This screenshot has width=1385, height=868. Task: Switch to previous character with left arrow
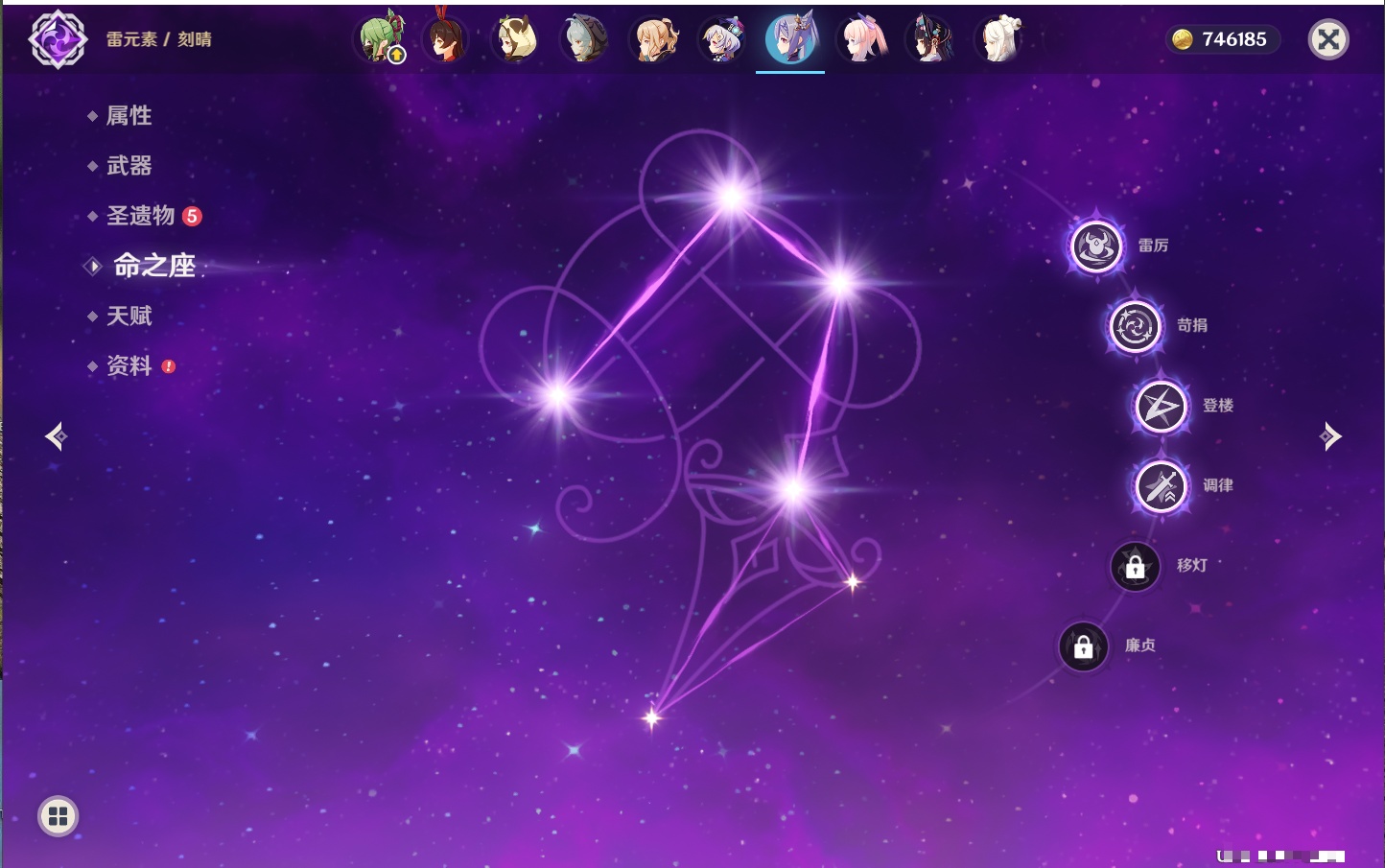coord(56,436)
